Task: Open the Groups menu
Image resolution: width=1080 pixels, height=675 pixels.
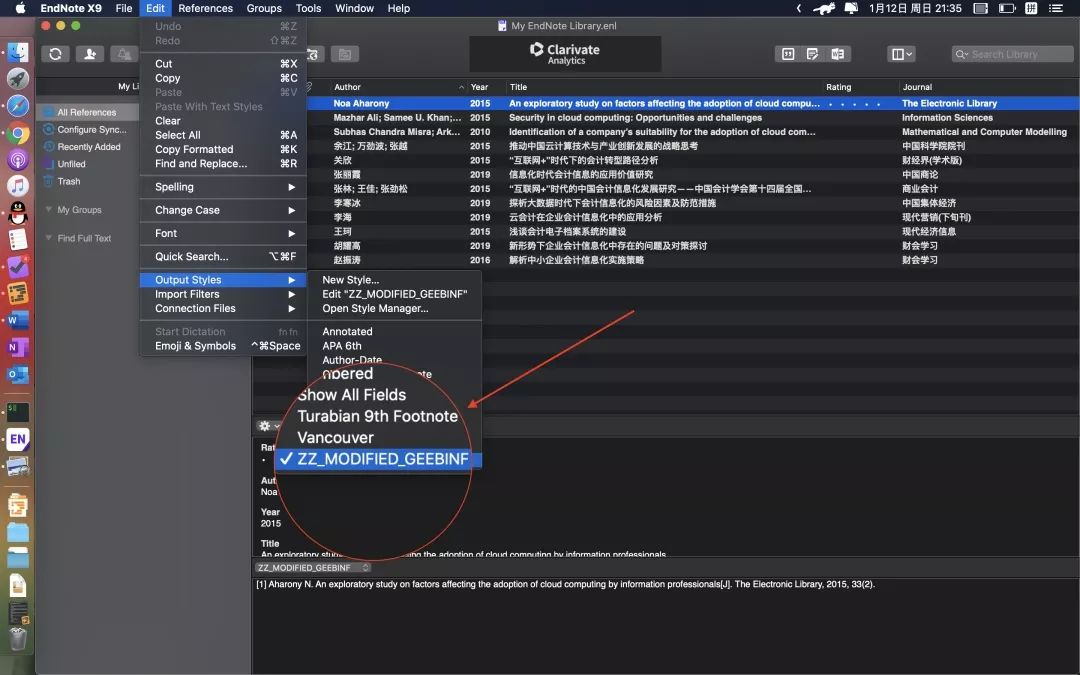Action: click(x=264, y=8)
